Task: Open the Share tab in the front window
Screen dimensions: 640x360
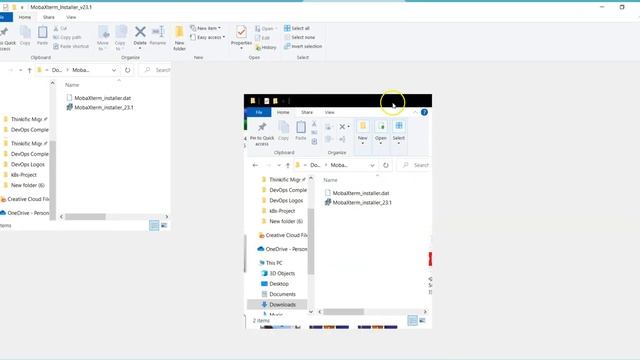Action: coord(307,112)
